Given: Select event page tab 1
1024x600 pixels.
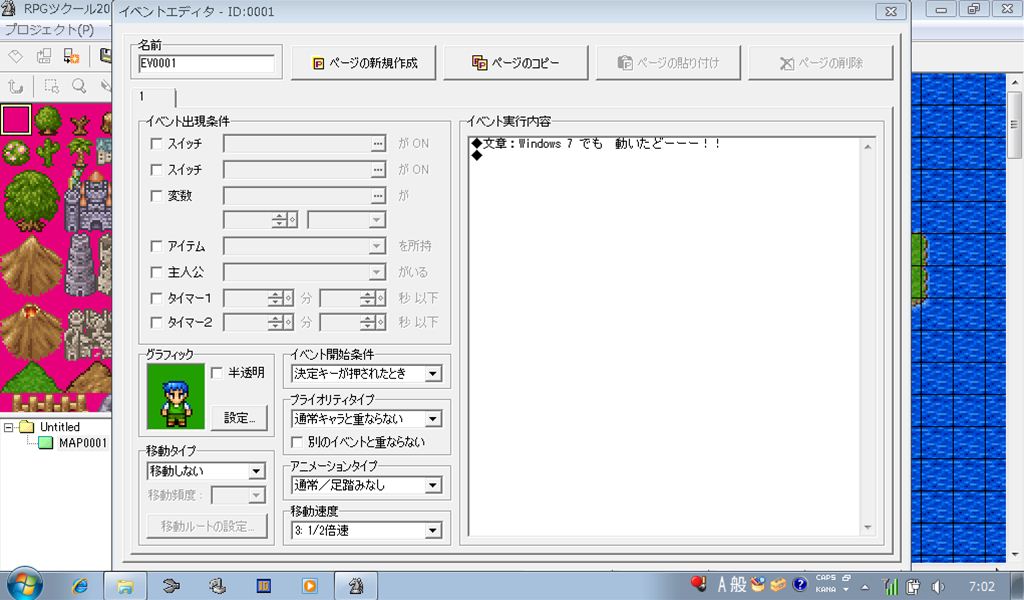Looking at the screenshot, I should pyautogui.click(x=153, y=97).
